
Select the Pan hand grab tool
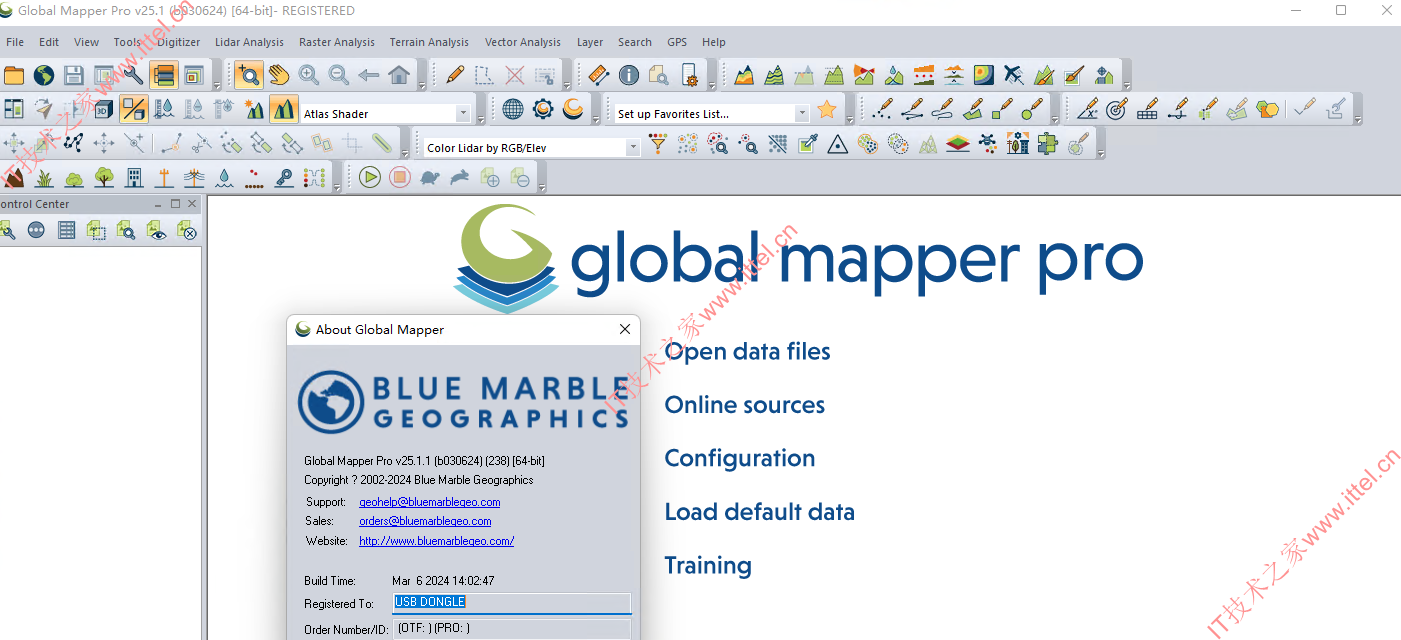coord(279,75)
